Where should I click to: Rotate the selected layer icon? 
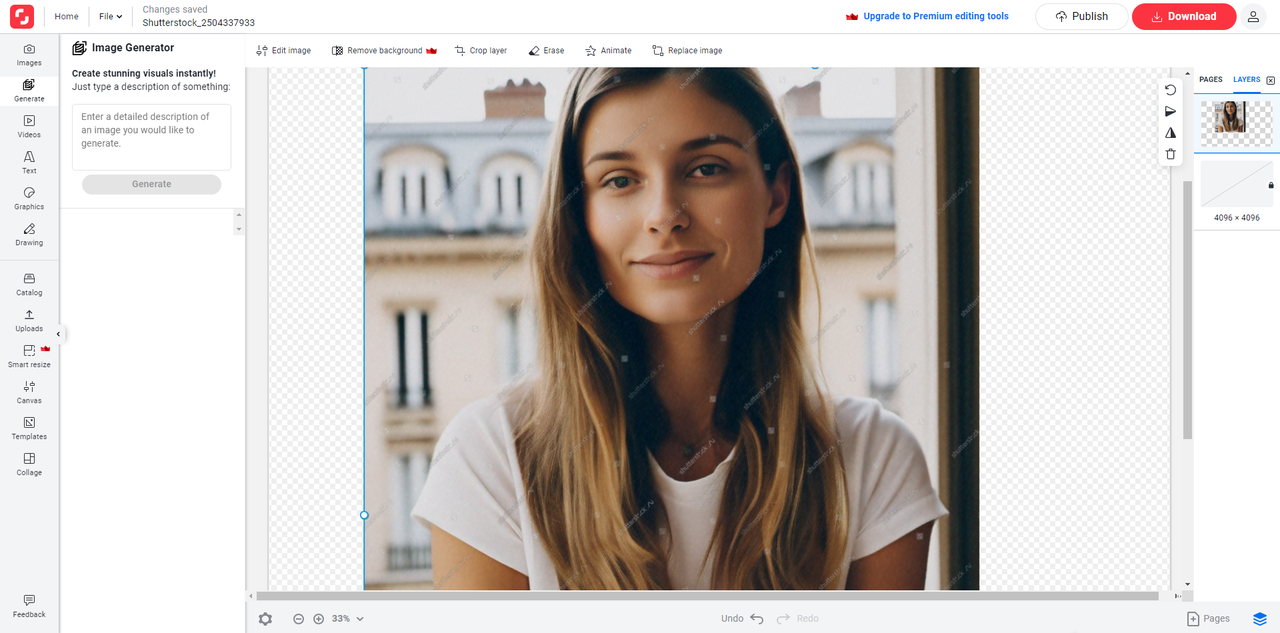[1171, 90]
